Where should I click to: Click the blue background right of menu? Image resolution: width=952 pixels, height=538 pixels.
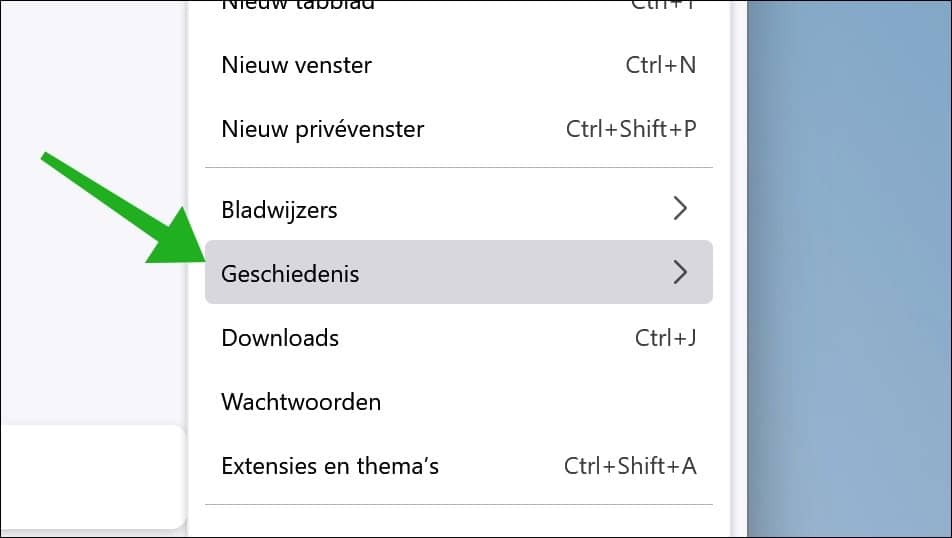tap(850, 270)
